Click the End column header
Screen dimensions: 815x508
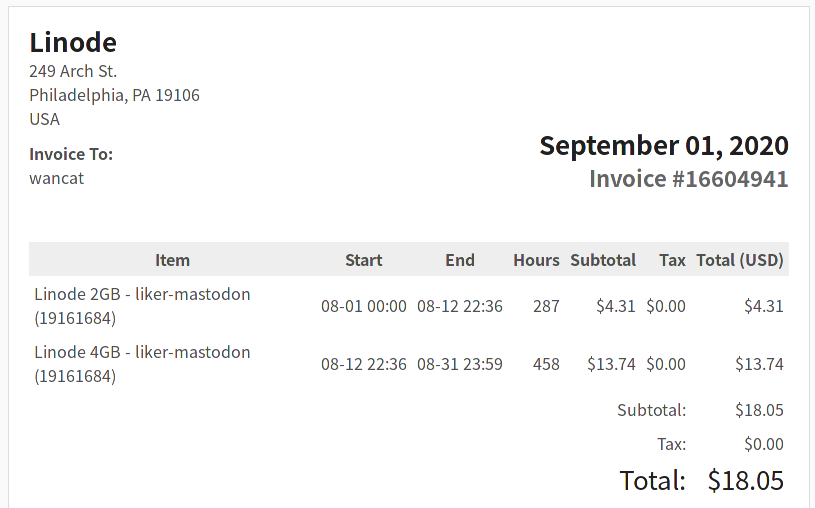pos(459,259)
